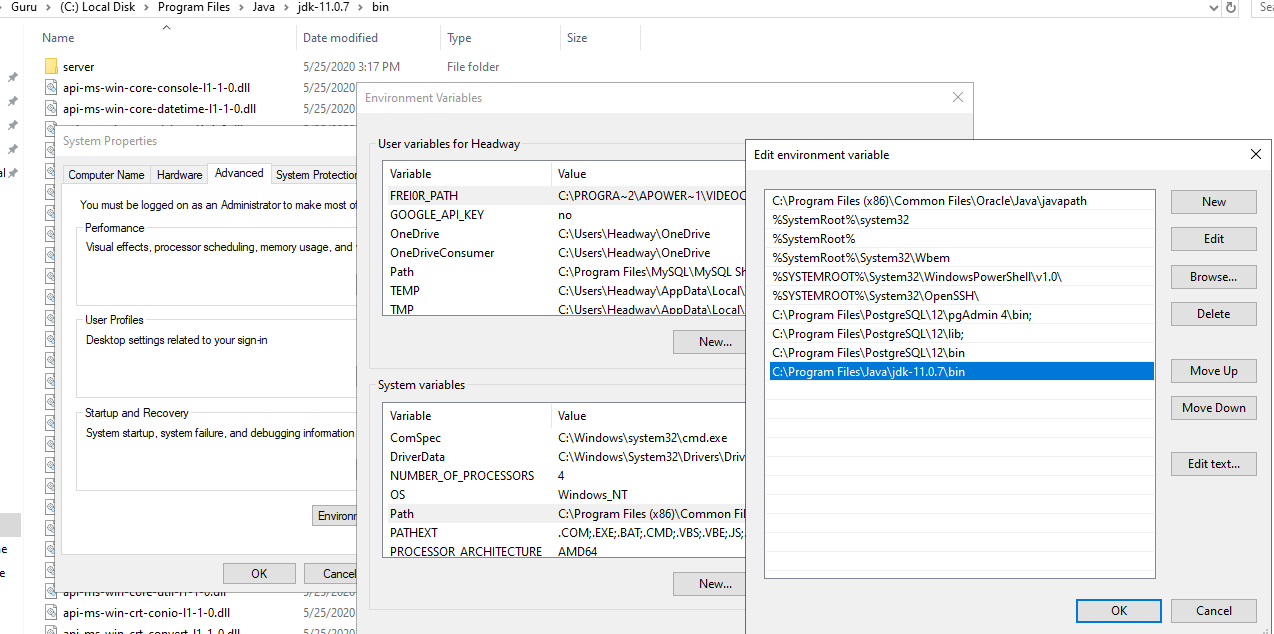The width and height of the screenshot is (1274, 634).
Task: Open the System Protection tab
Action: pyautogui.click(x=316, y=174)
